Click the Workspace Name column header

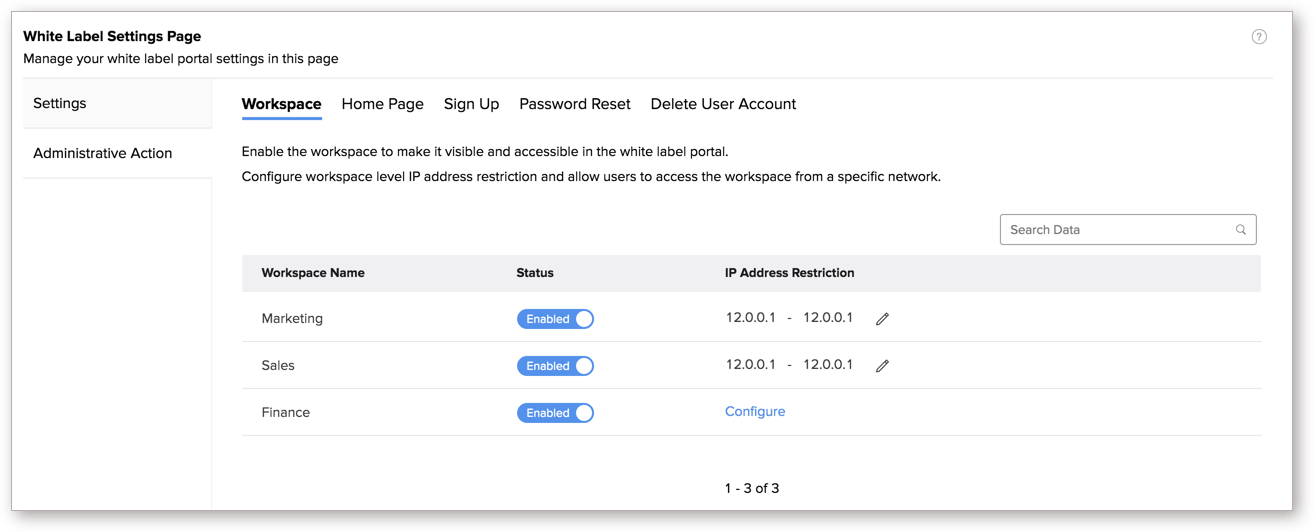[x=313, y=273]
